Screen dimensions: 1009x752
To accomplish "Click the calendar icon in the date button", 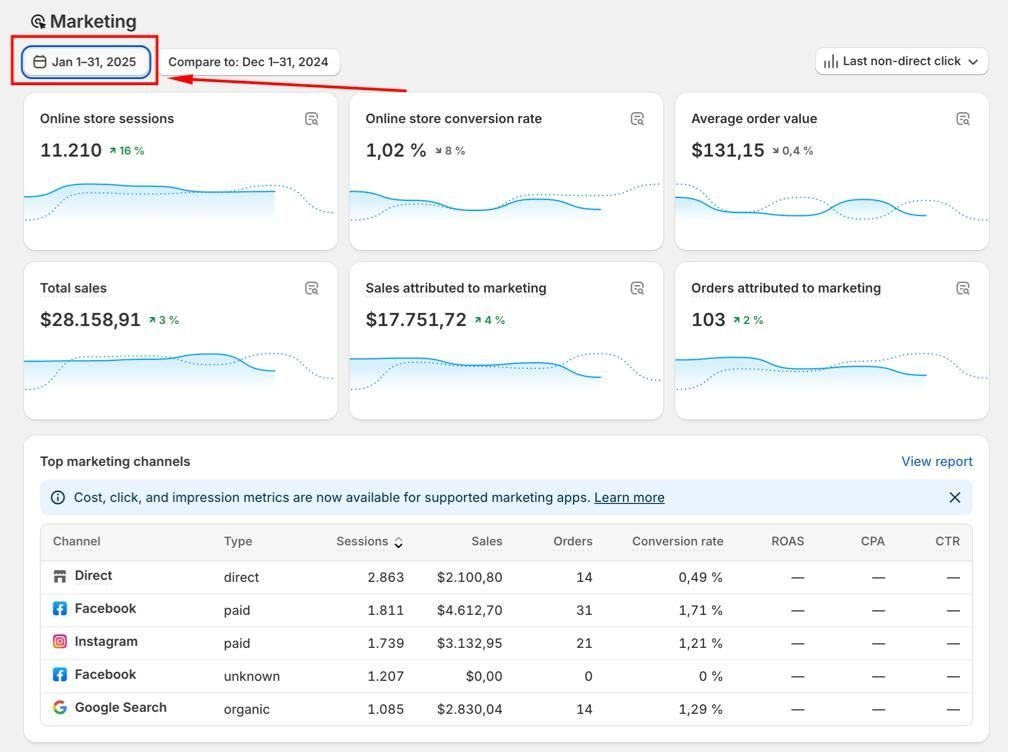I will click(x=40, y=62).
